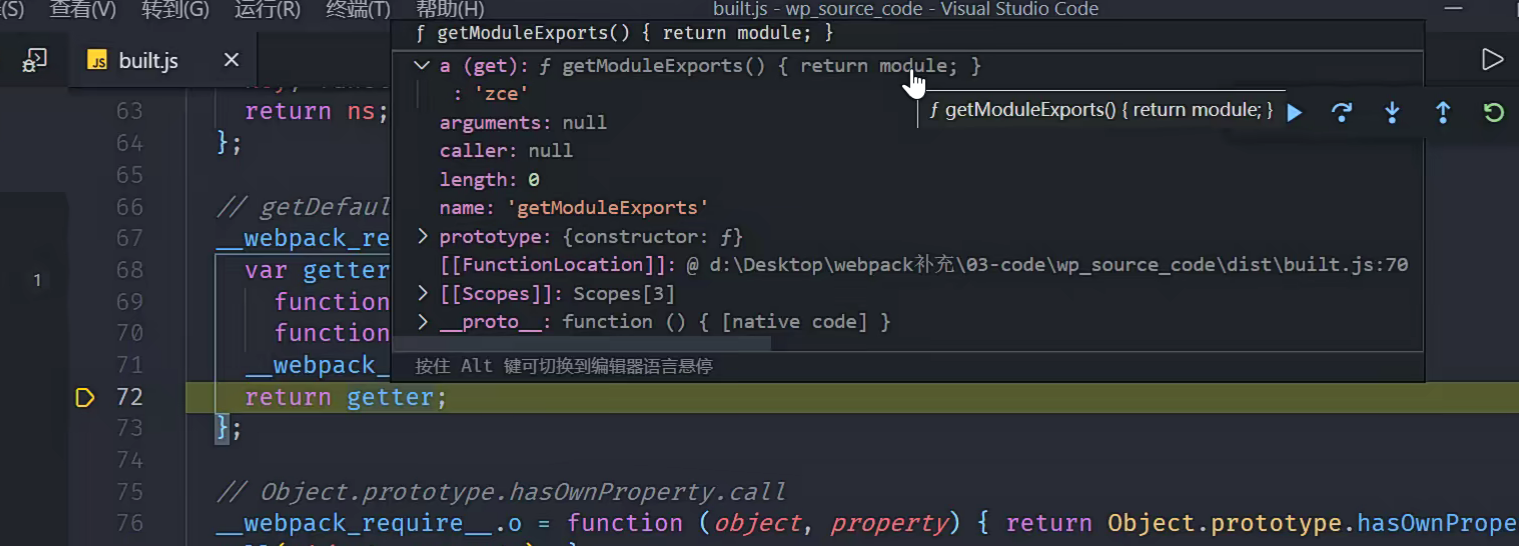Open the 帮助(H) menu
The height and width of the screenshot is (546, 1519).
click(449, 10)
